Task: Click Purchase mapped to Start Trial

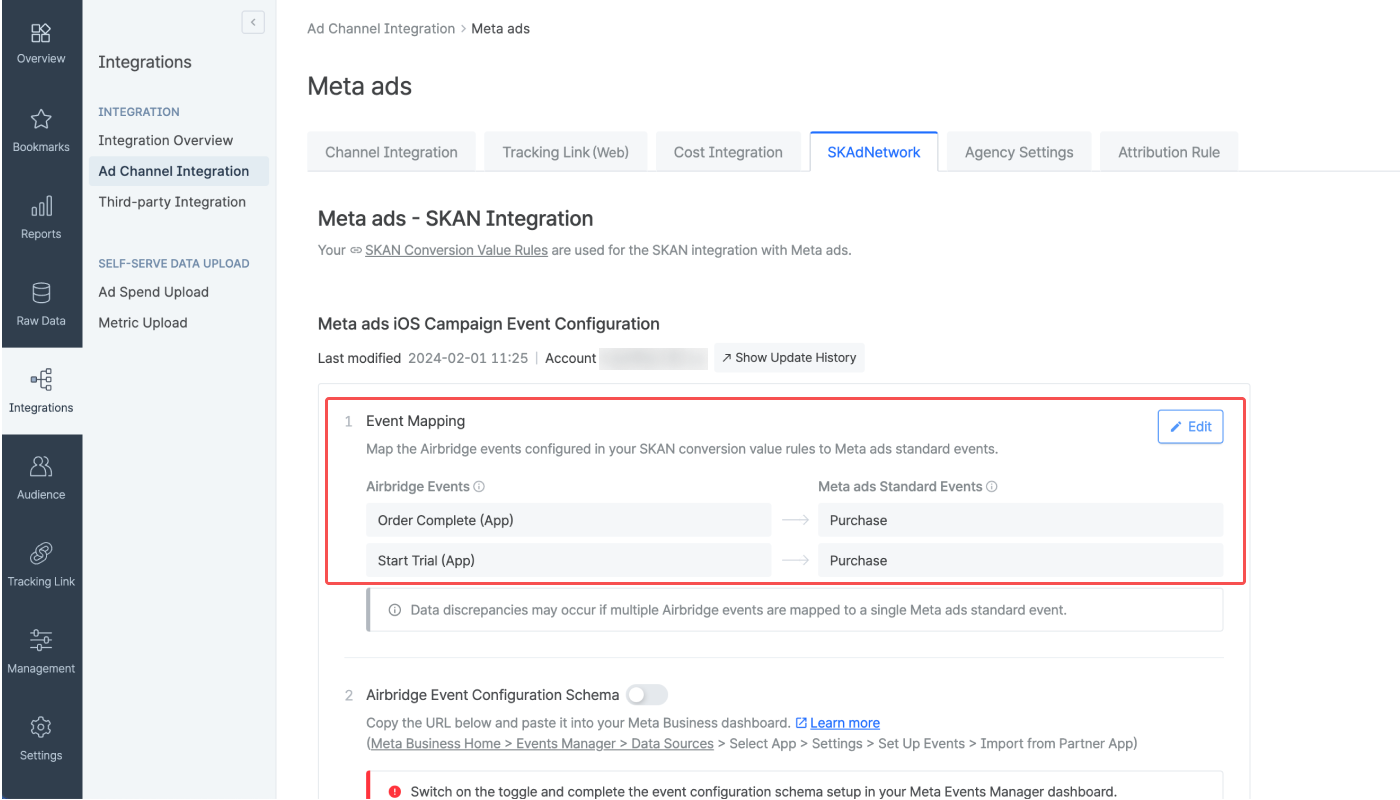Action: [x=1020, y=561]
